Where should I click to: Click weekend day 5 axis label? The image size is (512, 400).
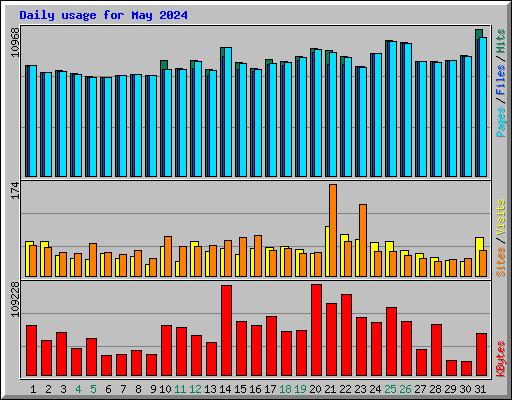(x=93, y=389)
